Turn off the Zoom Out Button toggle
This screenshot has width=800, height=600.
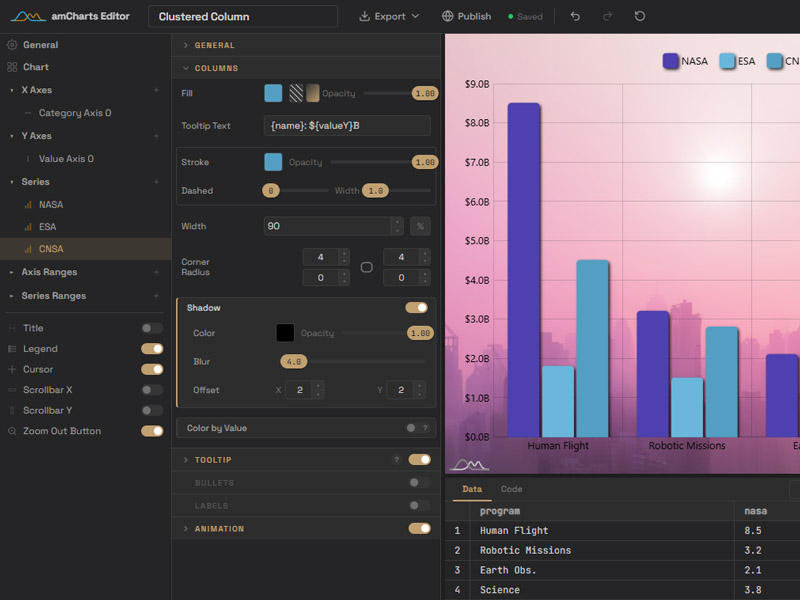point(152,431)
